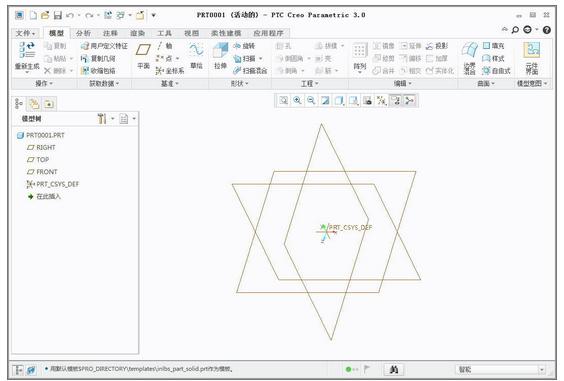Select the Plane (平面) datum tool
564x381 pixels.
pyautogui.click(x=143, y=56)
